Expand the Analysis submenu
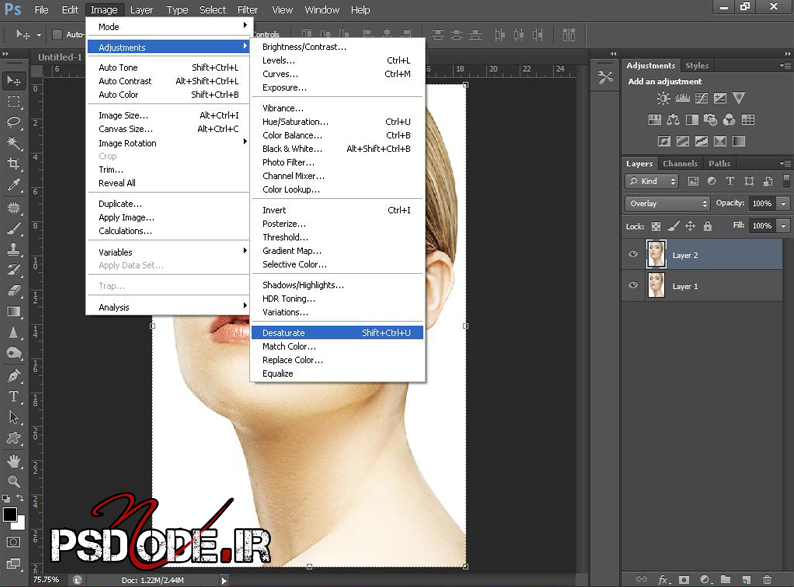The image size is (794, 587). pyautogui.click(x=168, y=307)
